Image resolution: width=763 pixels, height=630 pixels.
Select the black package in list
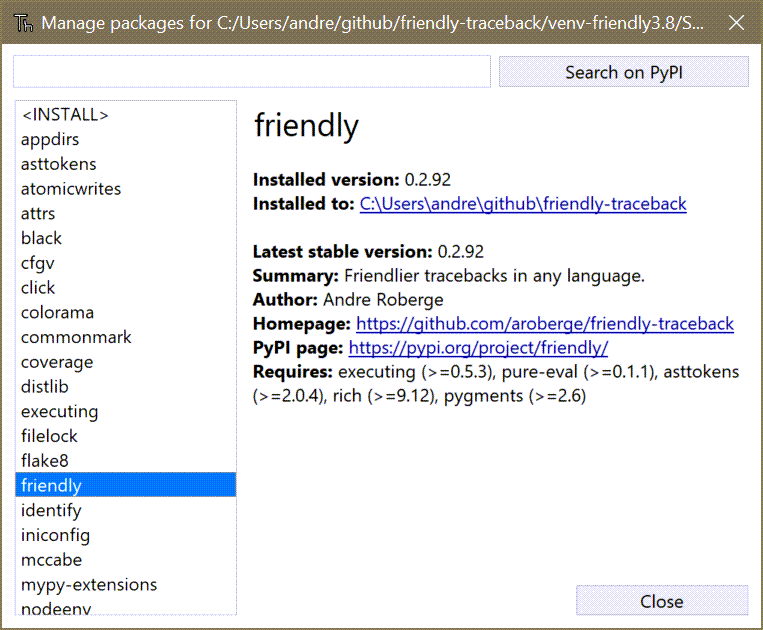coord(126,238)
